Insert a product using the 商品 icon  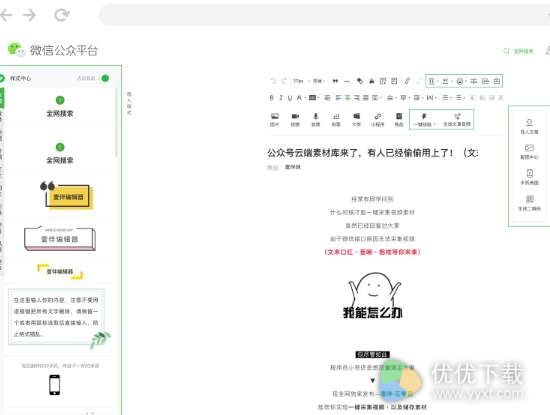[399, 120]
